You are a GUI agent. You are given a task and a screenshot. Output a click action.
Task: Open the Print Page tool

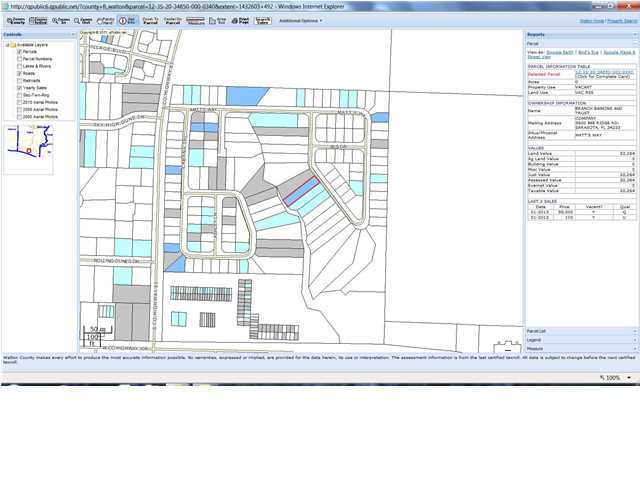(240, 20)
